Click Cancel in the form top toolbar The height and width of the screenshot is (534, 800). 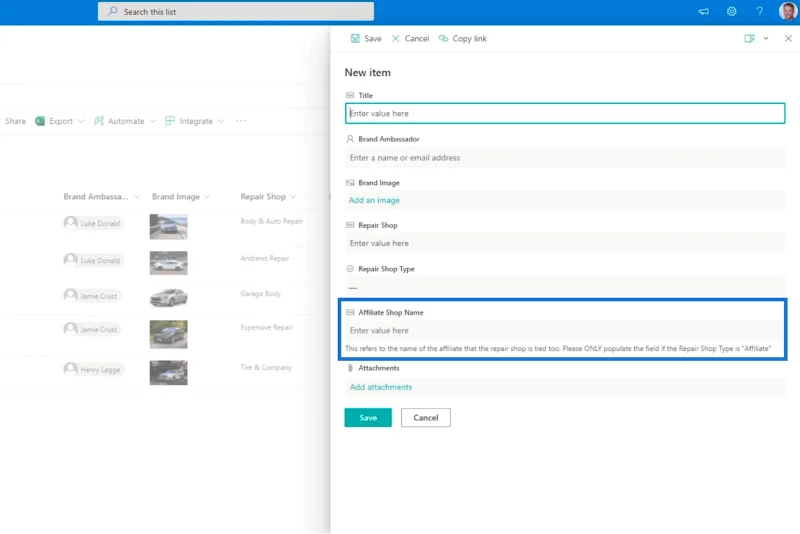(411, 38)
